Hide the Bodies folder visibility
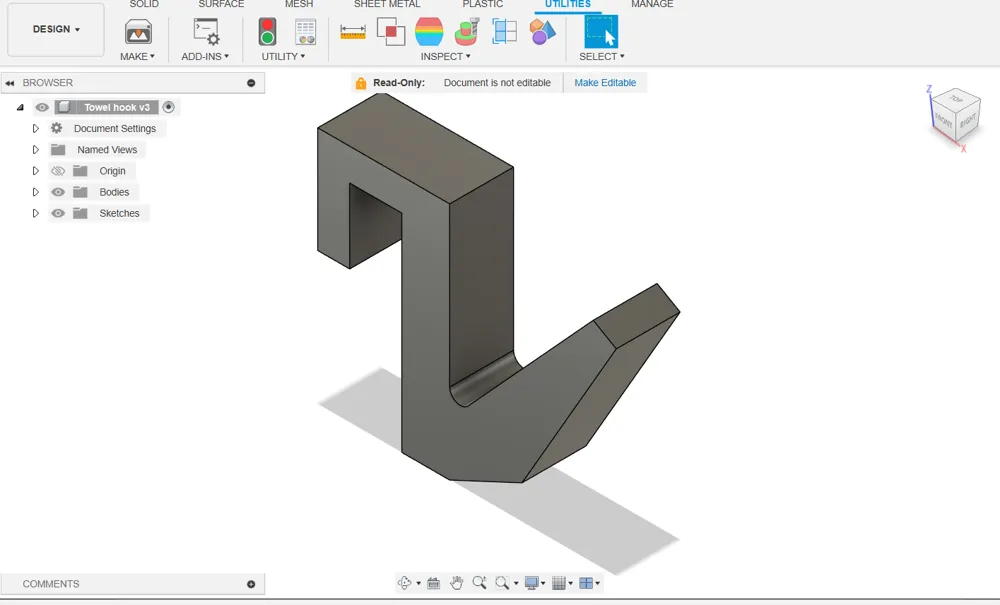Screen dimensions: 1000x605 pyautogui.click(x=58, y=192)
